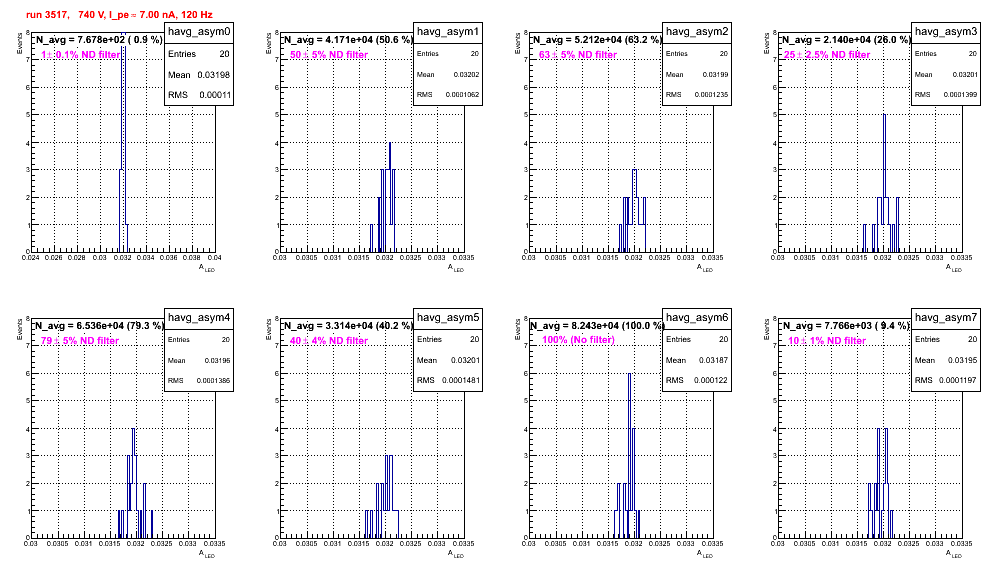Select the 79± 5% ND filter label
Screen dimensions: 996x572
coord(80,341)
